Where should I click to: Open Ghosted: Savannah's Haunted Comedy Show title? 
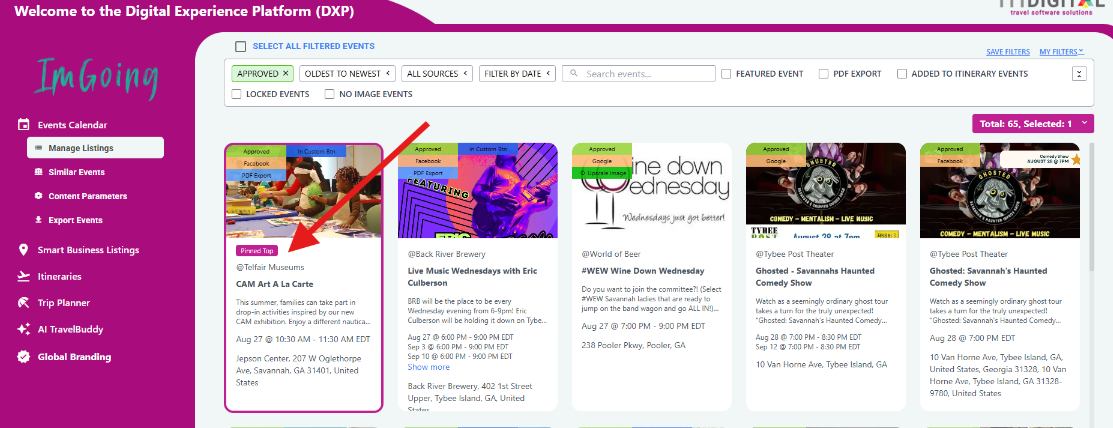(989, 277)
